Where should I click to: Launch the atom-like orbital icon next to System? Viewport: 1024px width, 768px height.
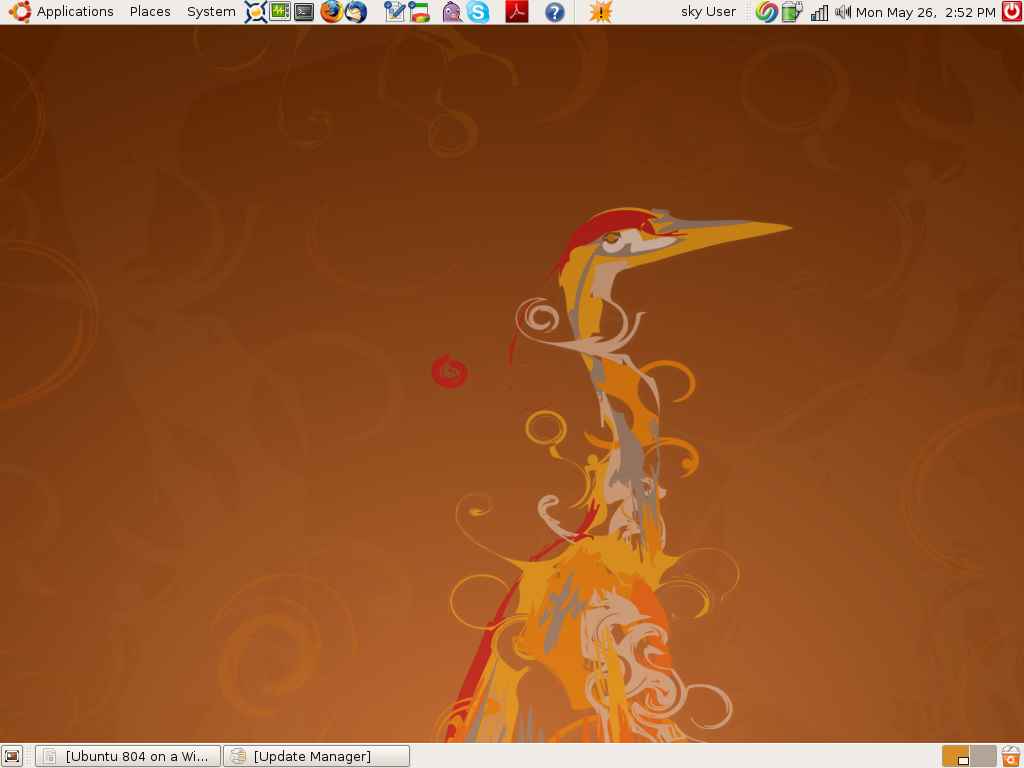[x=255, y=12]
